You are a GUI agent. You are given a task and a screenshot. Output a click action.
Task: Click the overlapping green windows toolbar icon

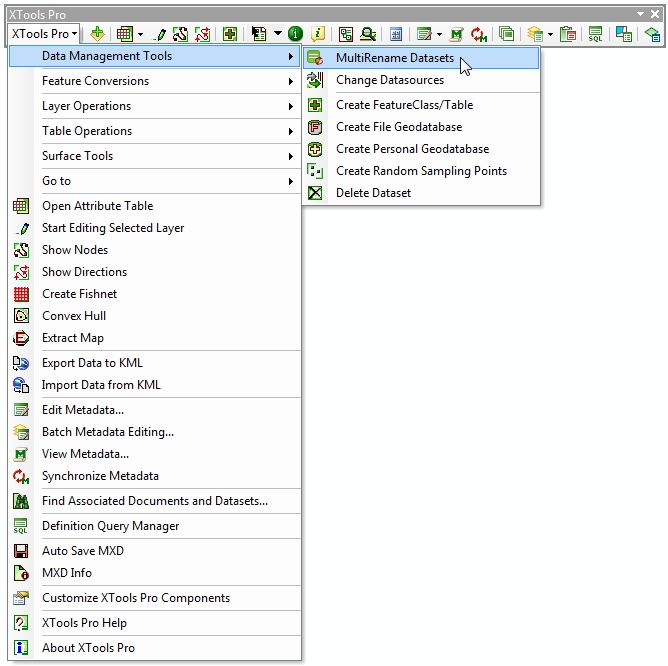506,34
